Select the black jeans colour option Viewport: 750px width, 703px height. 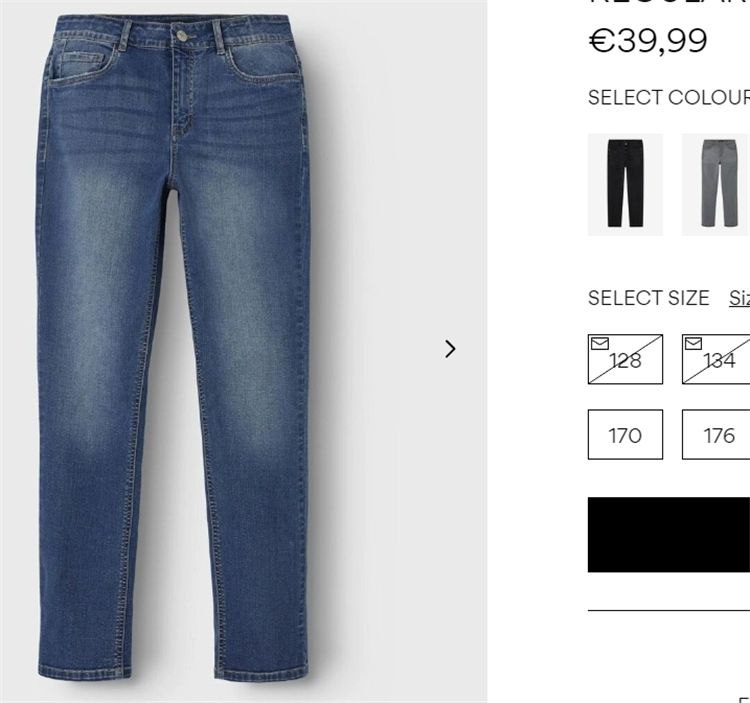point(625,185)
